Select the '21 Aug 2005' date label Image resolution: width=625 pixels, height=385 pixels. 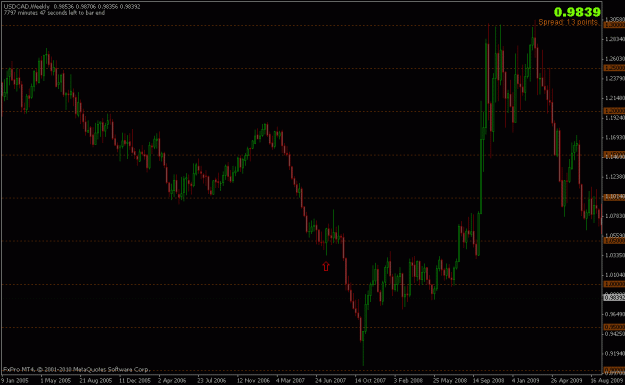(x=95, y=381)
